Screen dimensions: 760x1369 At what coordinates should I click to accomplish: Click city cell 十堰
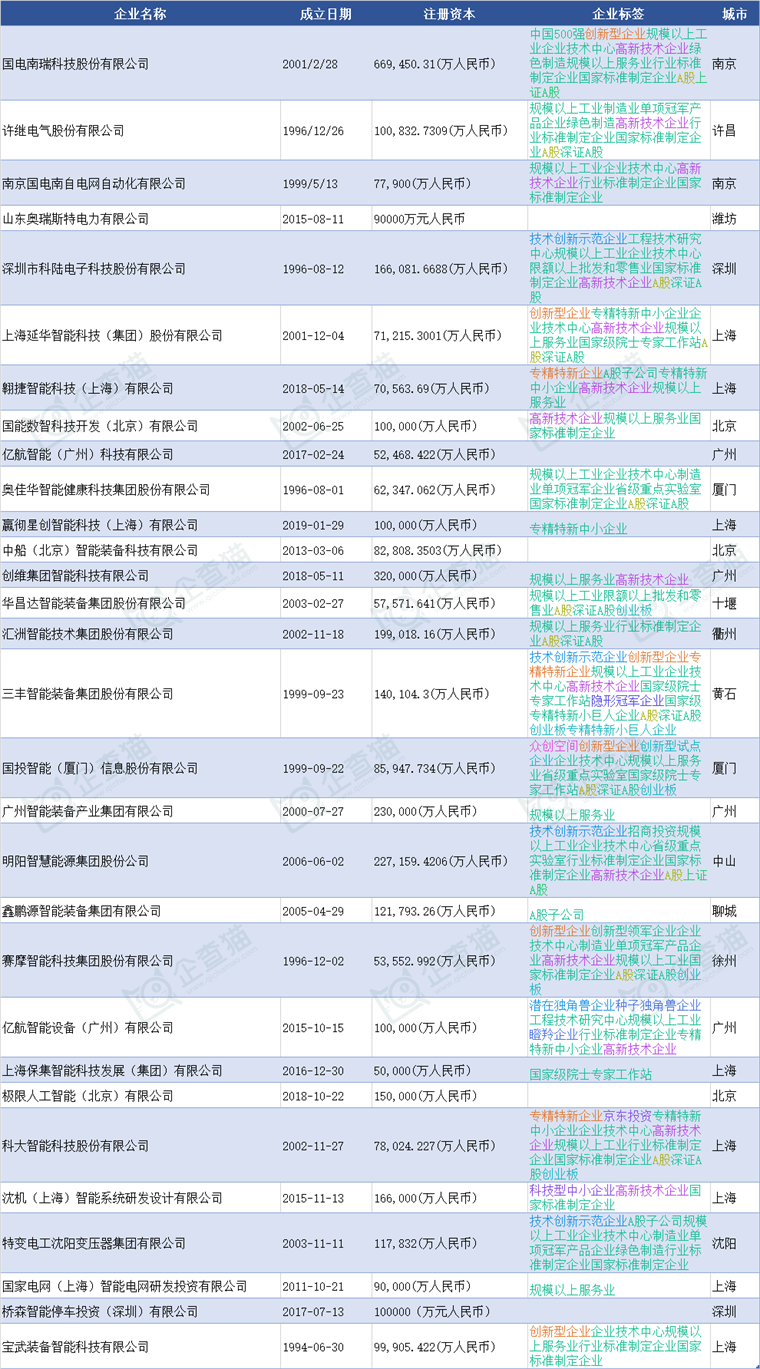coord(724,603)
